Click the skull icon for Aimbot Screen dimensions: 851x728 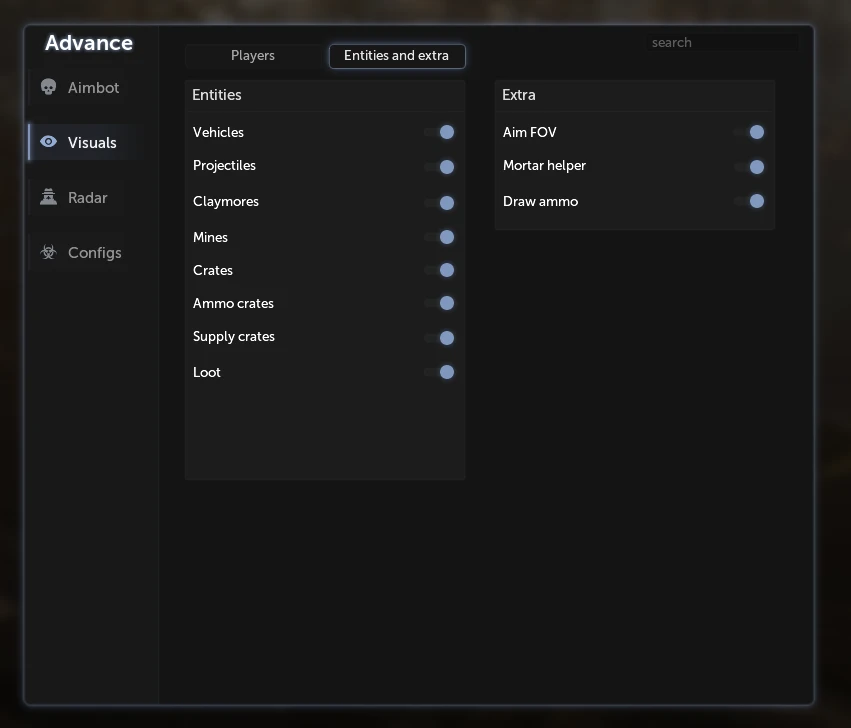coord(48,87)
